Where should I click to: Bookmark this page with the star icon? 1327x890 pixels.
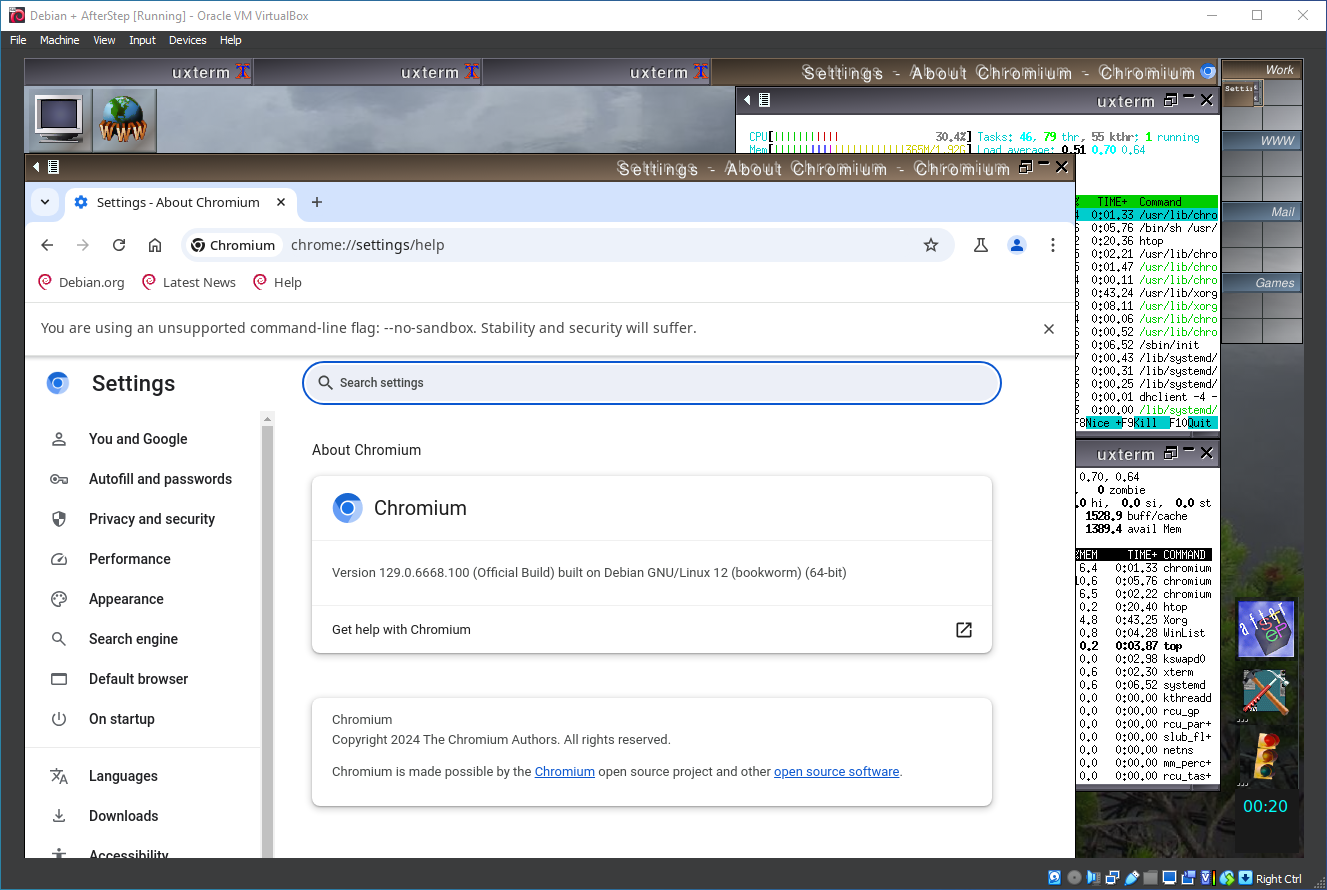coord(931,245)
